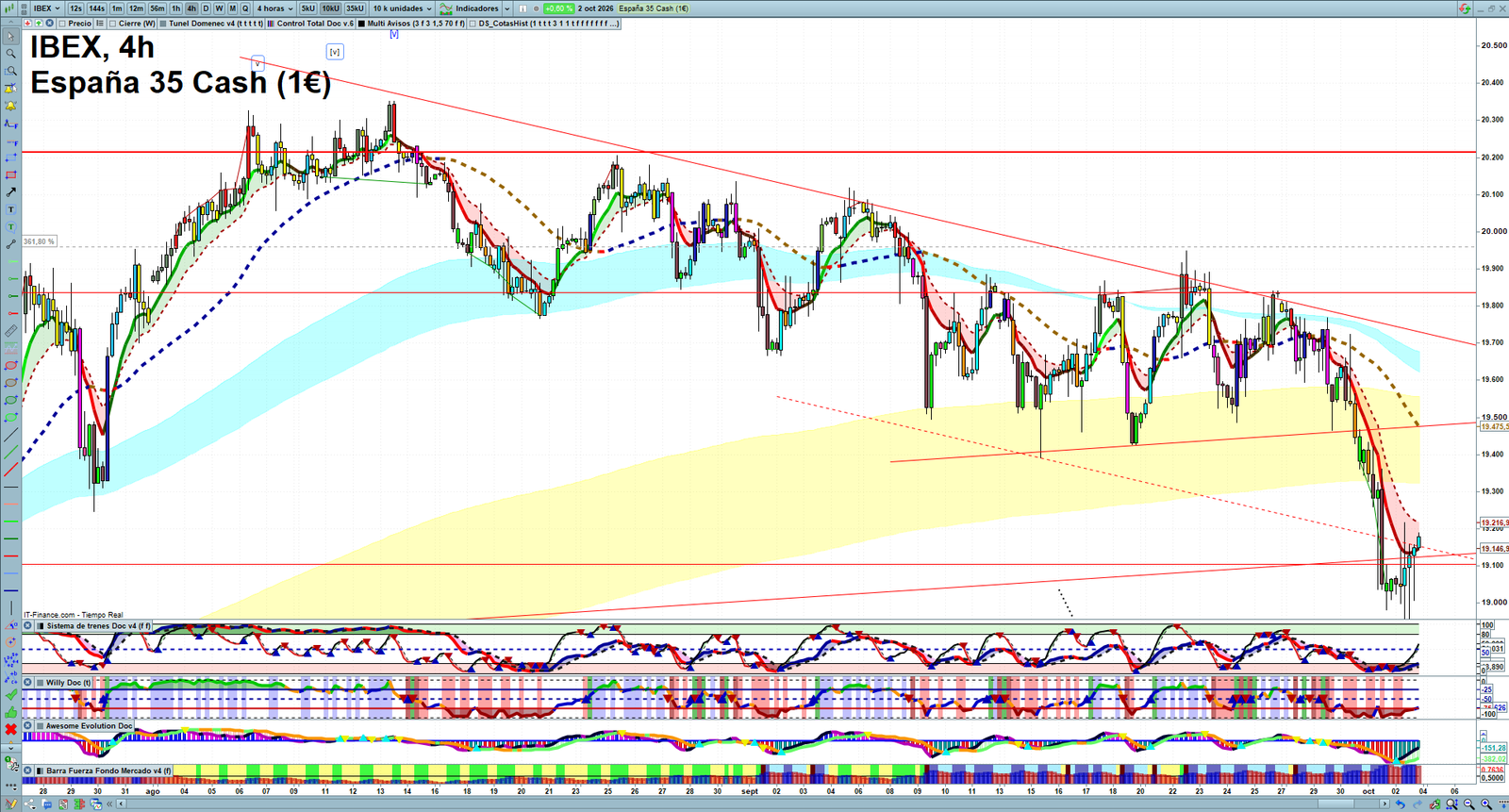Click the 35kU units button

coord(355,8)
